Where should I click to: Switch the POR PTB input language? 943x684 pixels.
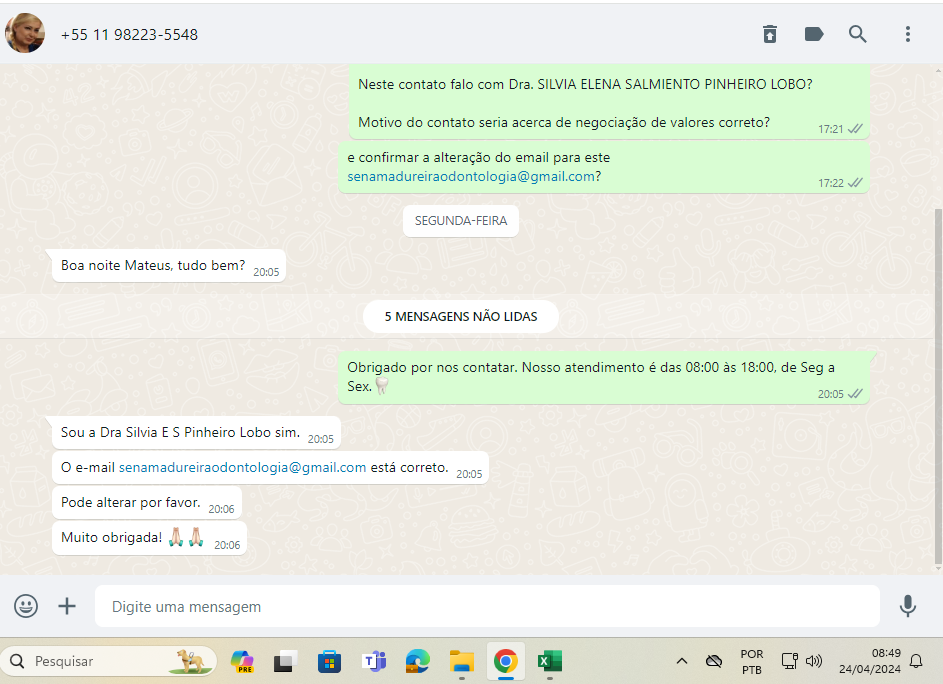(752, 661)
